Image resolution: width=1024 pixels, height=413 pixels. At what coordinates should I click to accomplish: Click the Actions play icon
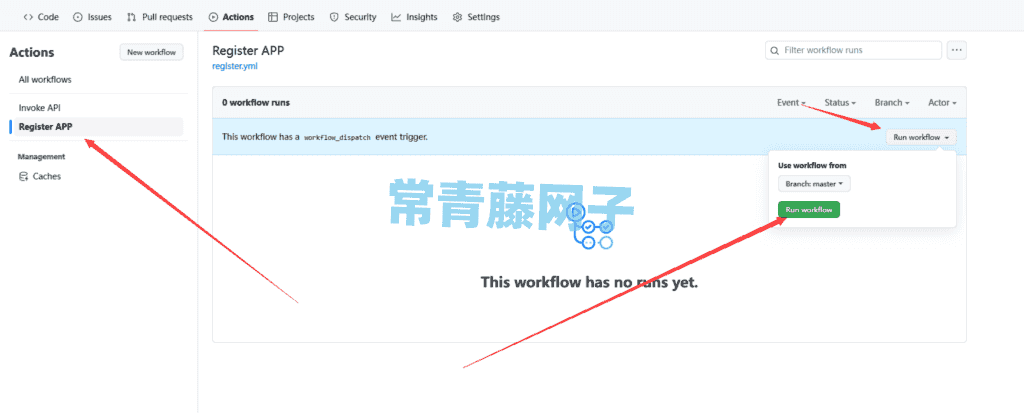213,17
